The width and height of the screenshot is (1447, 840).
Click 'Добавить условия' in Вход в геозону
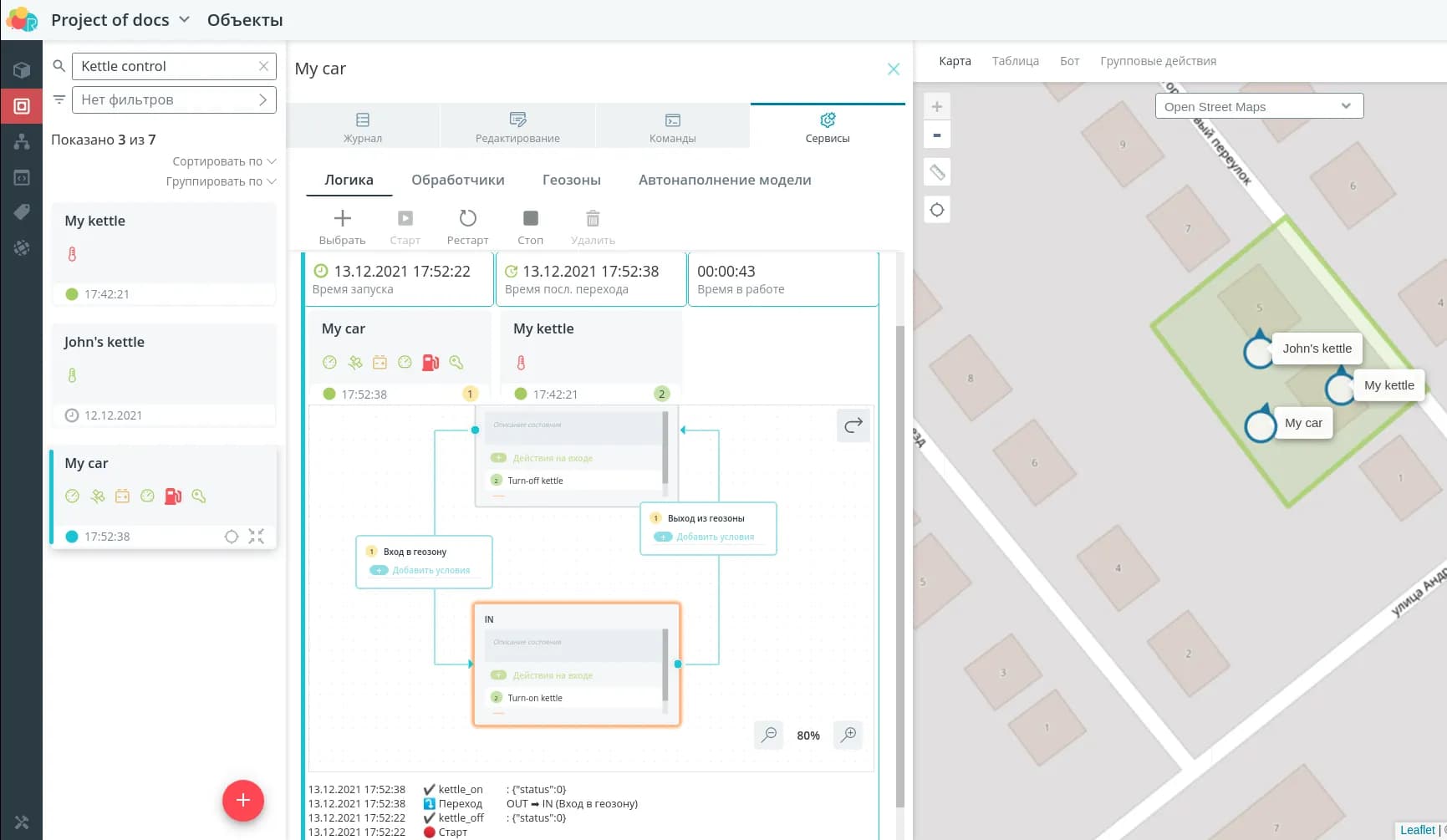pos(431,570)
